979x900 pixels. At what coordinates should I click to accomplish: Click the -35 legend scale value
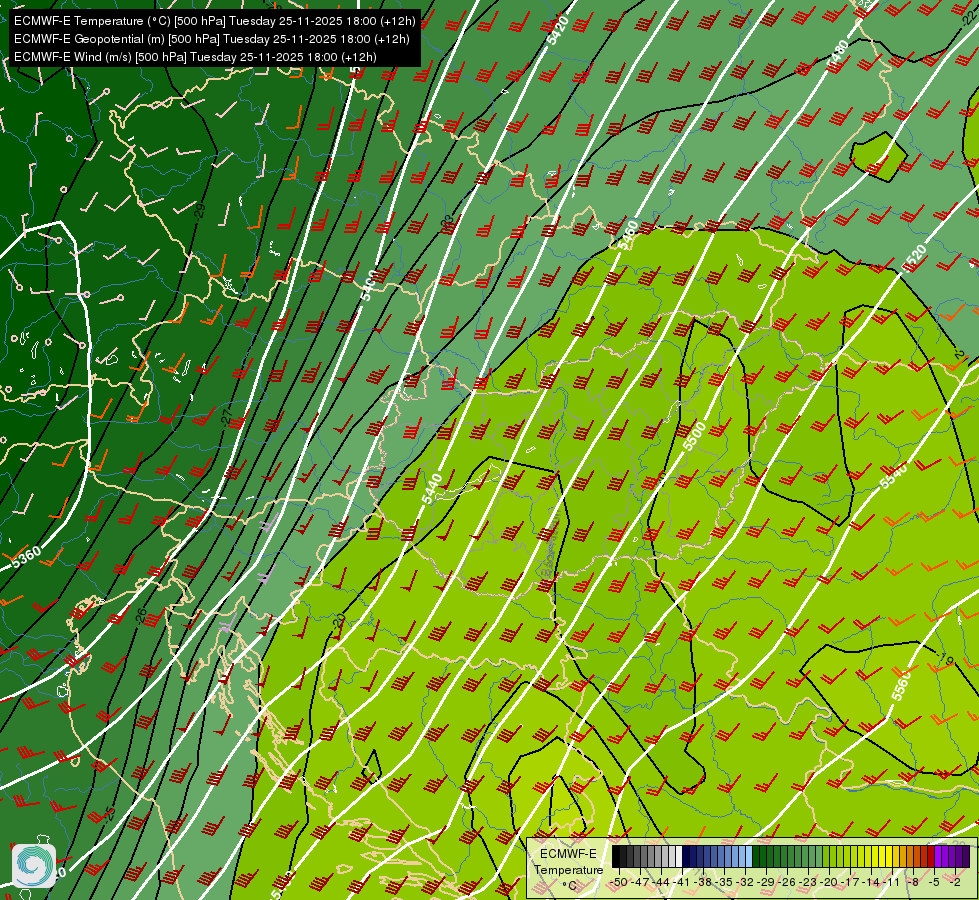(724, 883)
